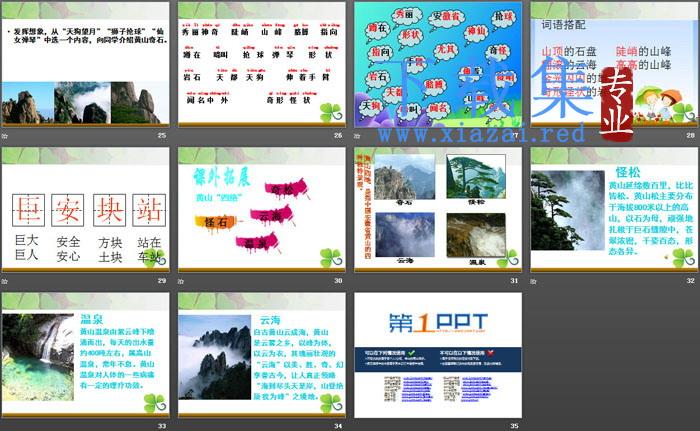Screen dimensions: 700x431
Task: Click slide number label 34
Action: click(x=338, y=426)
